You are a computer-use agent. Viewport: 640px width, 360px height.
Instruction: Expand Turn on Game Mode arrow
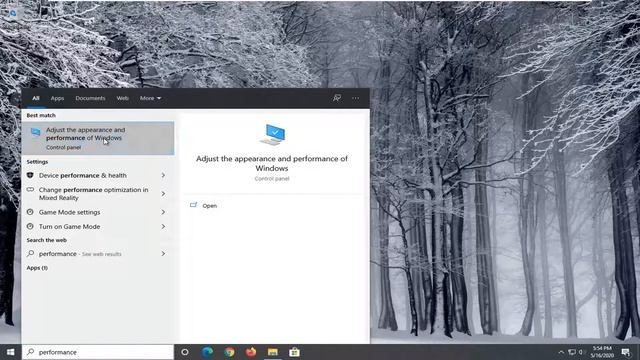[x=163, y=227]
